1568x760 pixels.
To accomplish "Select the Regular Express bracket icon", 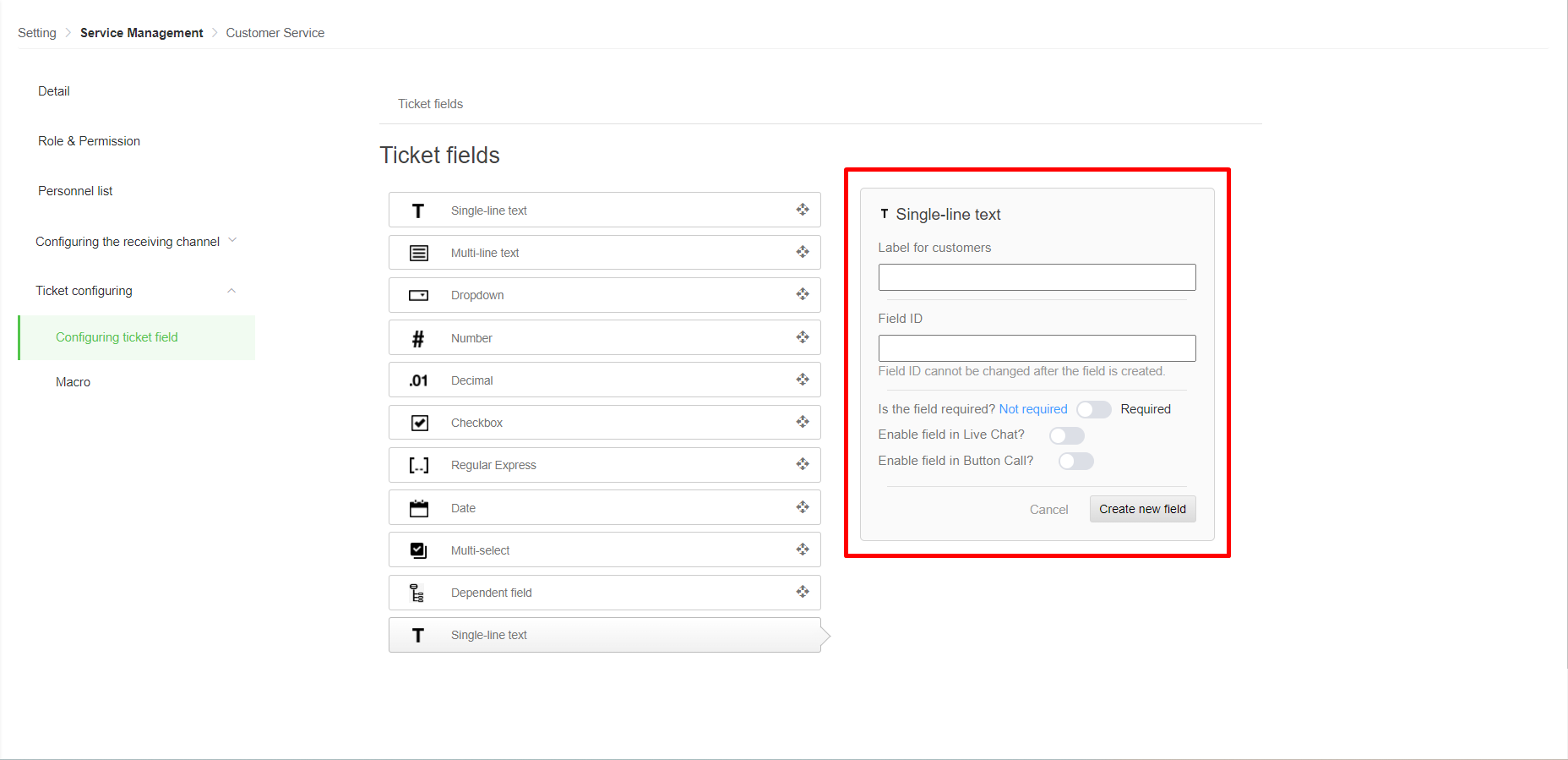I will [419, 465].
